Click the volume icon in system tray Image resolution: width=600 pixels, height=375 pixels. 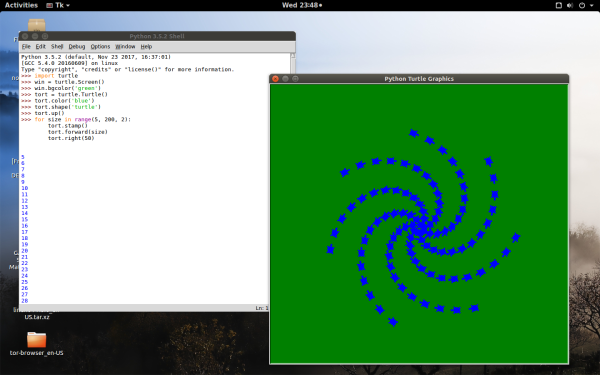pyautogui.click(x=570, y=5)
